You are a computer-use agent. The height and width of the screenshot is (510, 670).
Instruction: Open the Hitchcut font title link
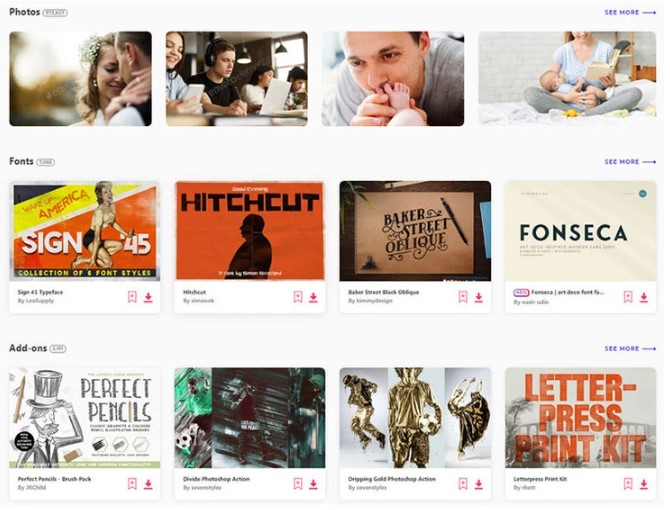(x=194, y=292)
